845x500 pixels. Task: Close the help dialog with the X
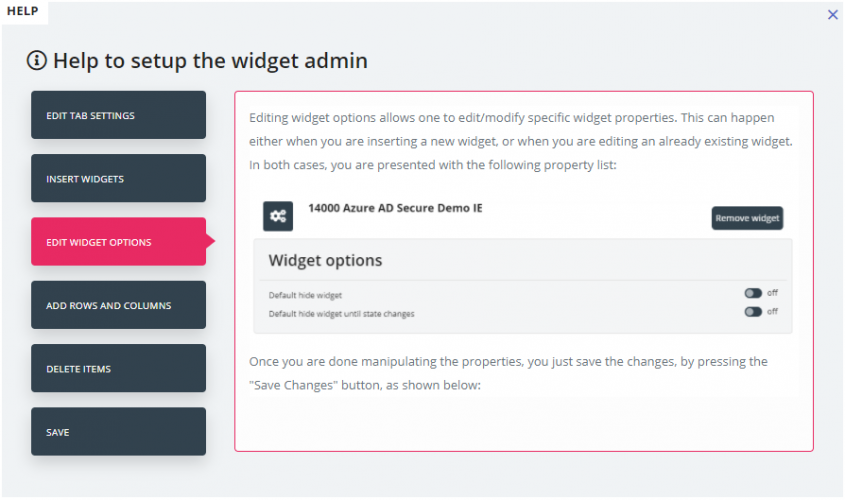coord(833,15)
